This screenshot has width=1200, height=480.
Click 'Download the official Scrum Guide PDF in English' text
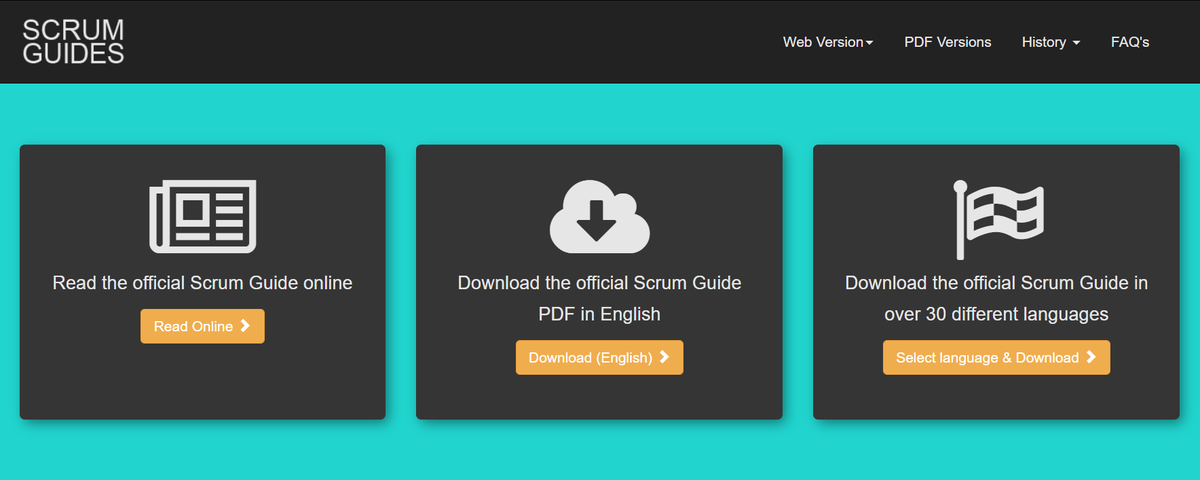click(x=600, y=298)
